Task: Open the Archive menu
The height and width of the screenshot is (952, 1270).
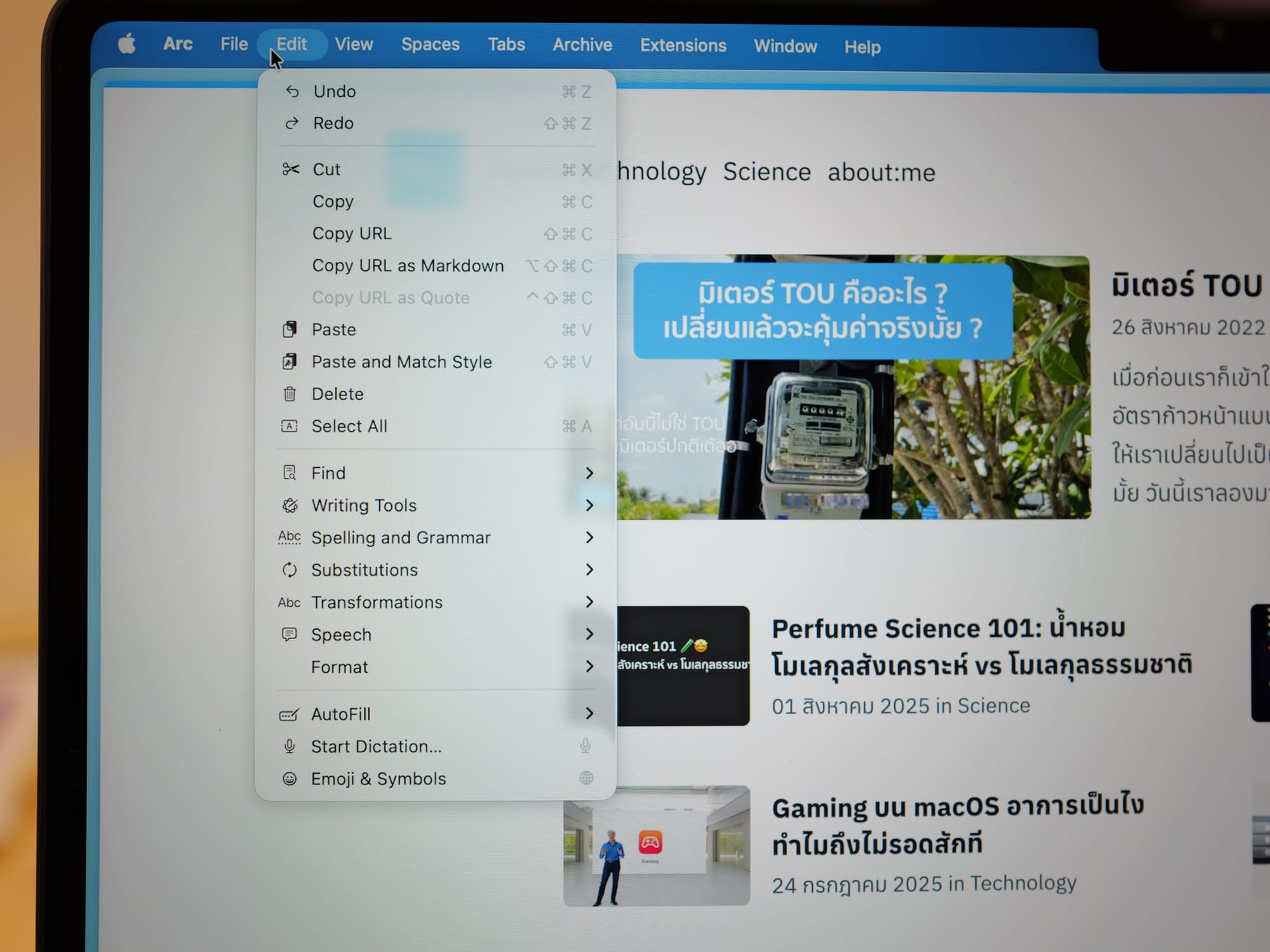Action: 582,45
